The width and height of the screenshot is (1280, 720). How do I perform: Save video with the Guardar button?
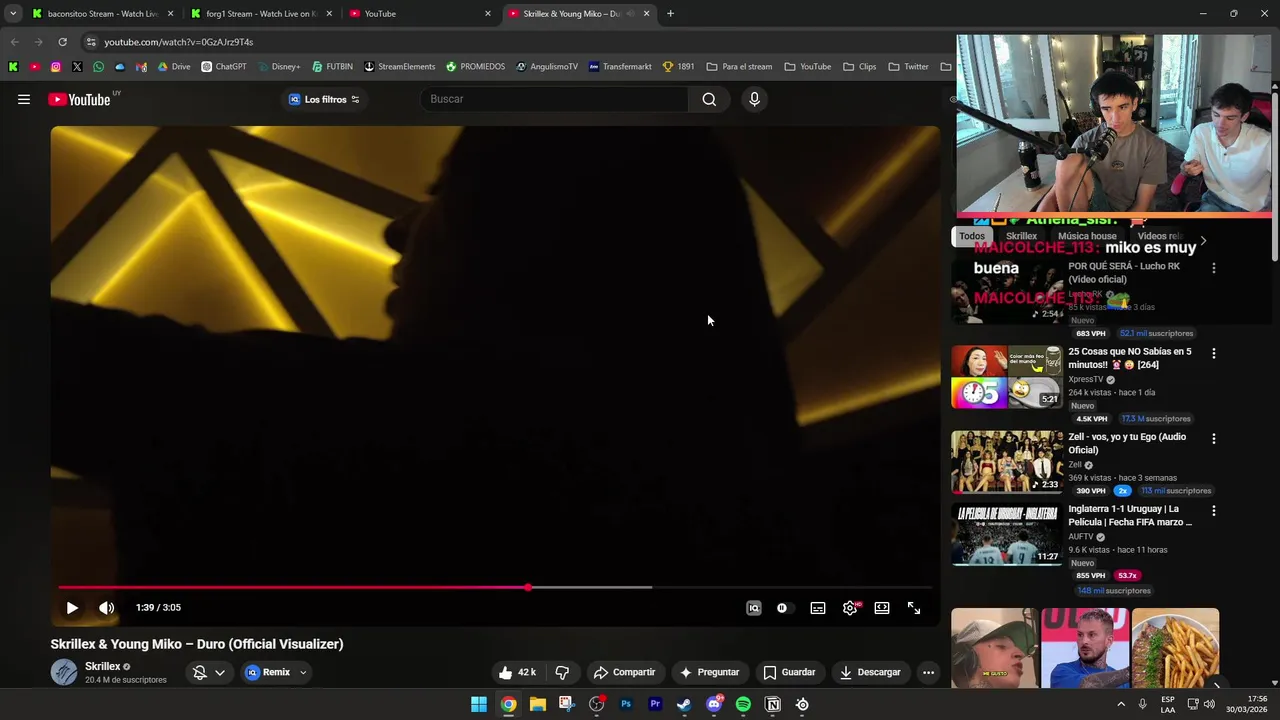789,672
